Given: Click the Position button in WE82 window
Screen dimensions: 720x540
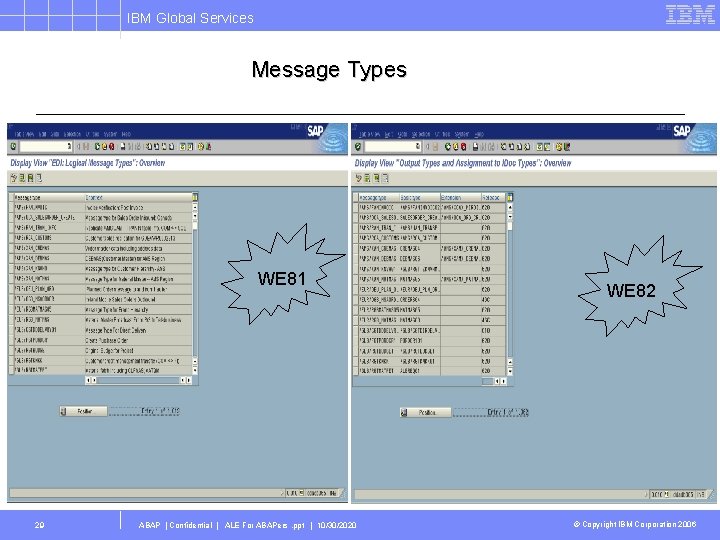Looking at the screenshot, I should 426,412.
